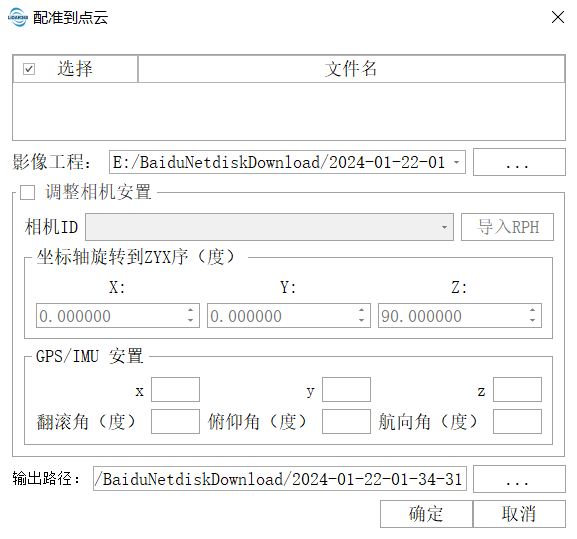Increase the Z rotation value by one step
This screenshot has width=577, height=539.
point(532,311)
